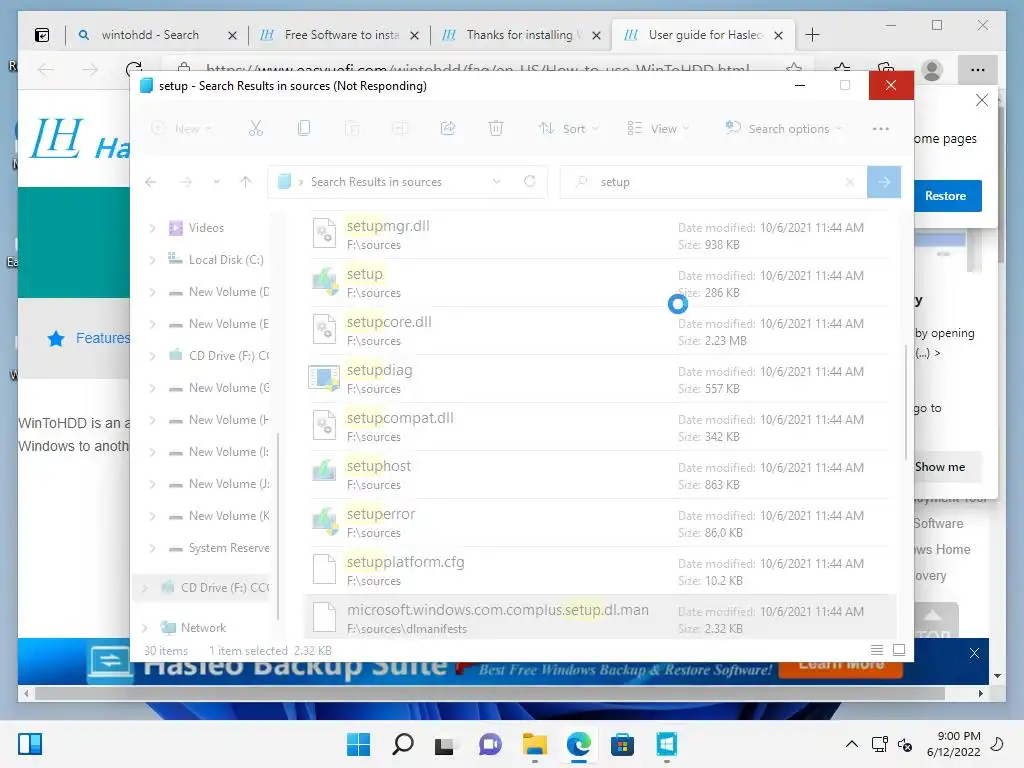The image size is (1024, 768).
Task: Click the Rename icon in Explorer toolbar
Action: [x=400, y=129]
